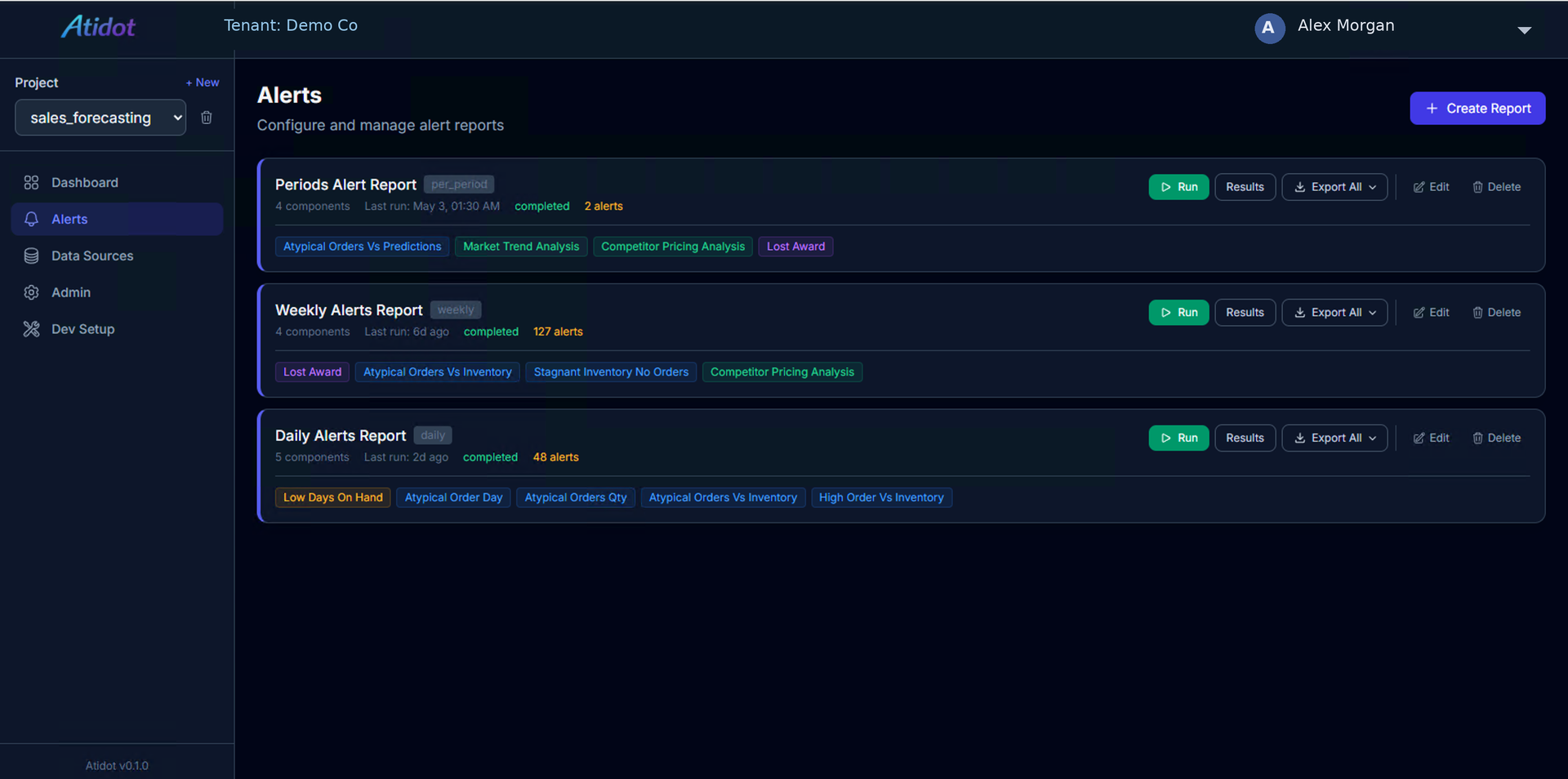The height and width of the screenshot is (779, 1568).
Task: Edit the Weekly Alerts Report
Action: [x=1432, y=313]
